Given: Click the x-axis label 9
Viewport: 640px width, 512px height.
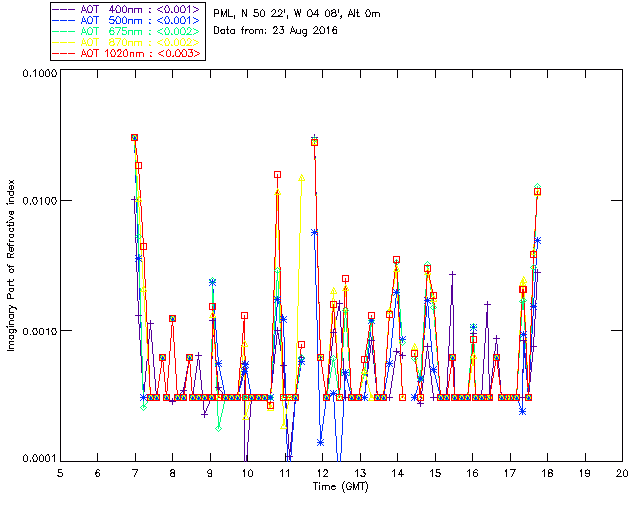Looking at the screenshot, I should coord(210,473).
